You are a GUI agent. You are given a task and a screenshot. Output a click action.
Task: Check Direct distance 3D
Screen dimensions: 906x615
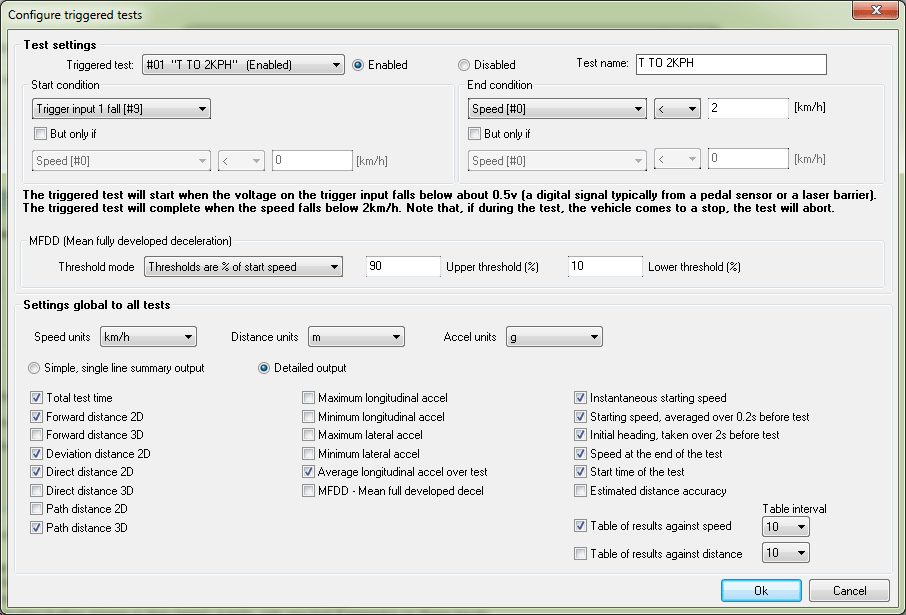point(36,491)
